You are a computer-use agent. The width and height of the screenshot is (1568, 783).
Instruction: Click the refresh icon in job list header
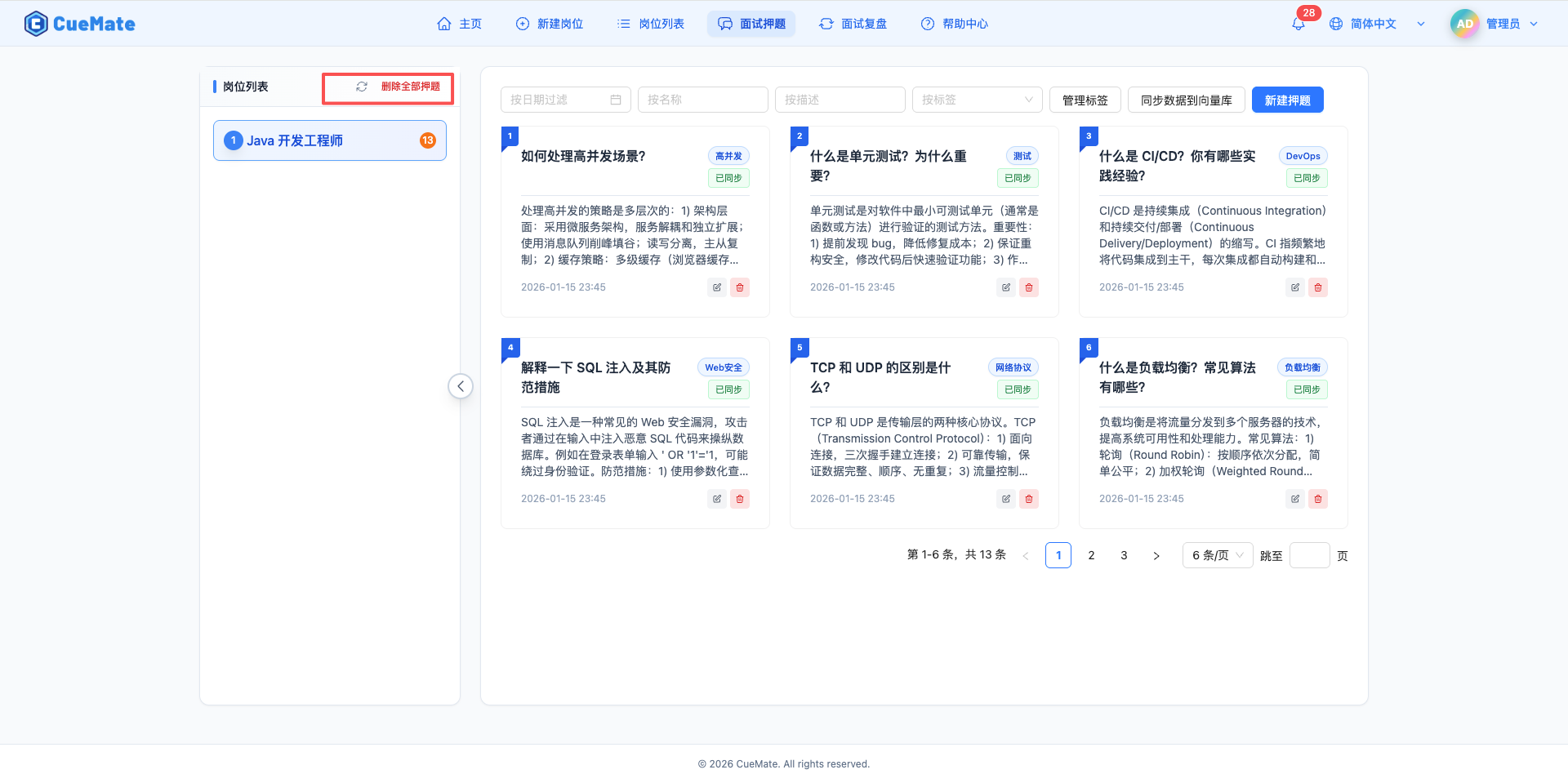362,87
